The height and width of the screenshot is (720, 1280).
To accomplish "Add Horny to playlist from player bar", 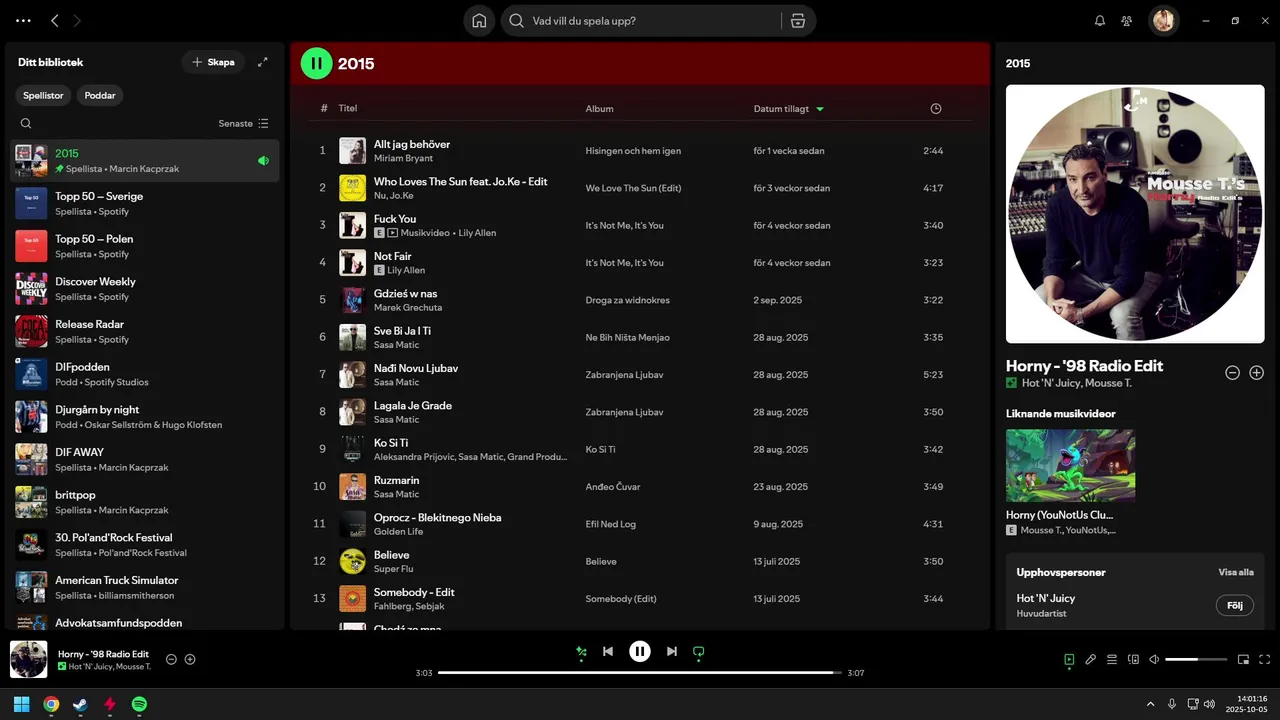I will coord(190,659).
